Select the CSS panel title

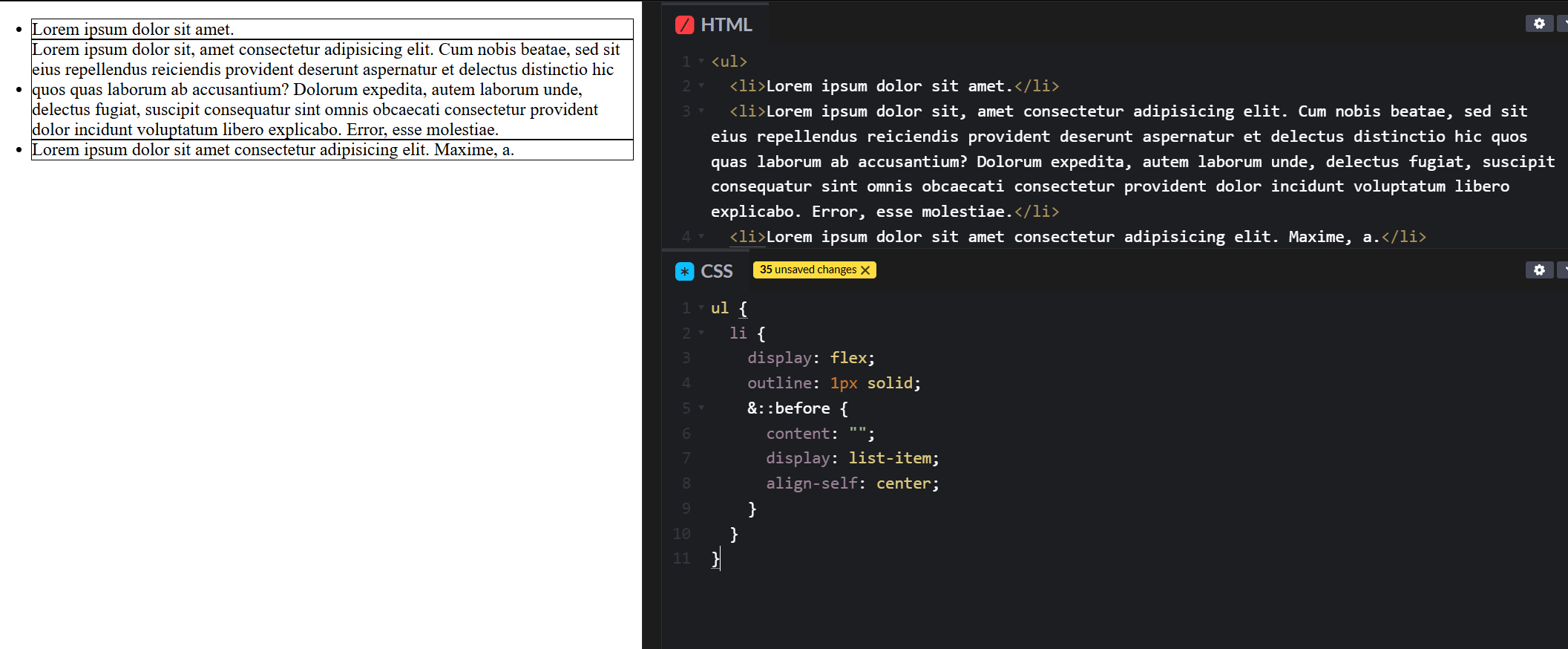(717, 271)
